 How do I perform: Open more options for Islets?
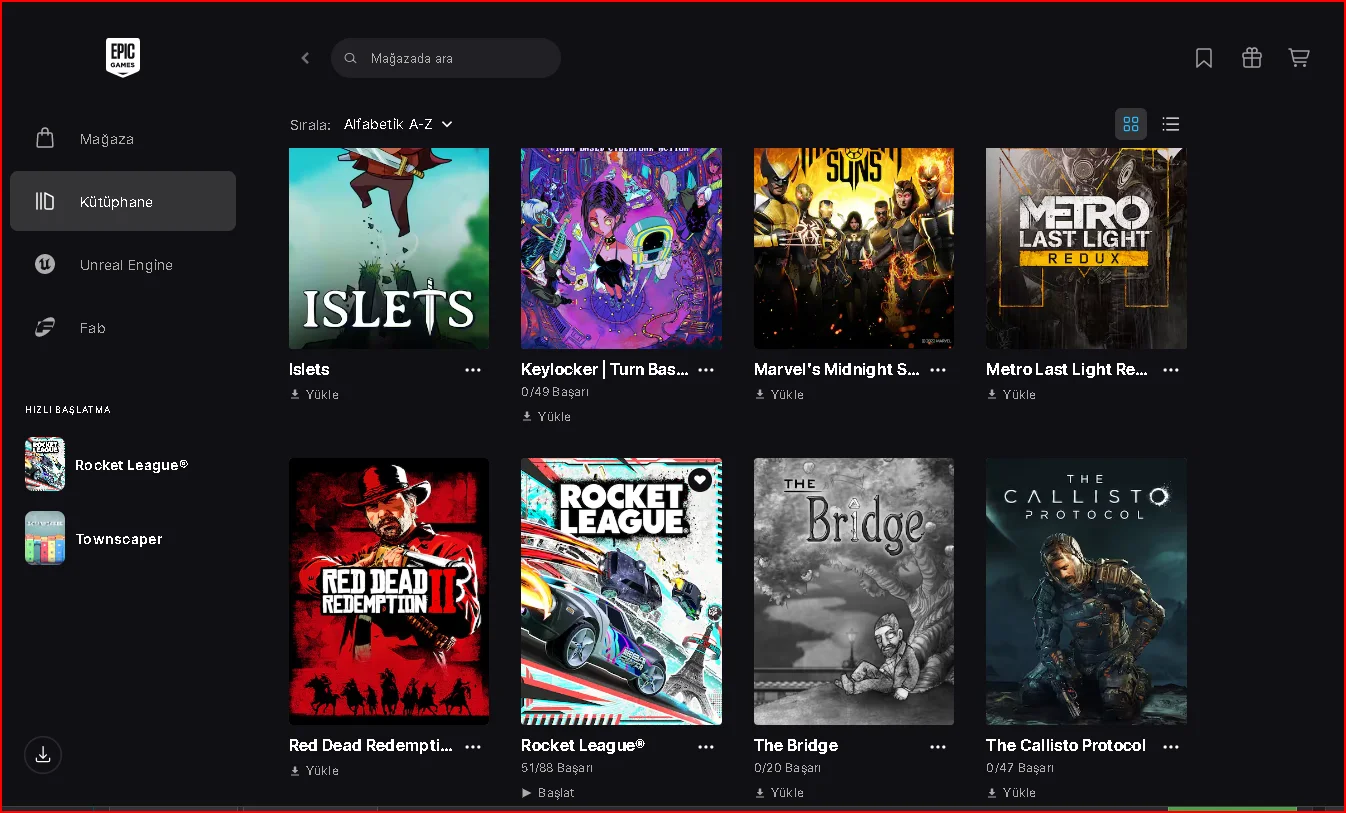click(x=473, y=370)
